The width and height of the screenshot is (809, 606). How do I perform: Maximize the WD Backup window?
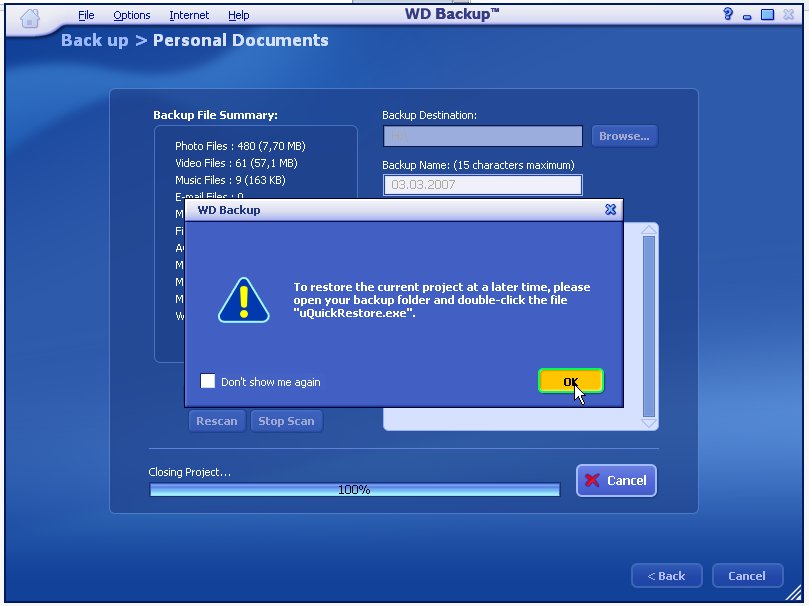[767, 14]
